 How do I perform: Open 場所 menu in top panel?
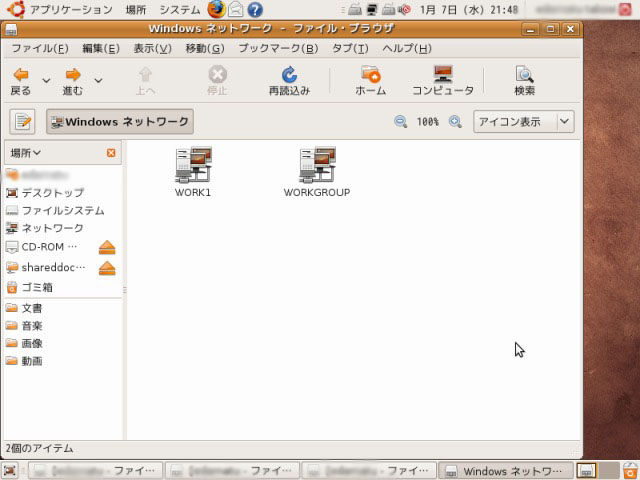point(136,9)
